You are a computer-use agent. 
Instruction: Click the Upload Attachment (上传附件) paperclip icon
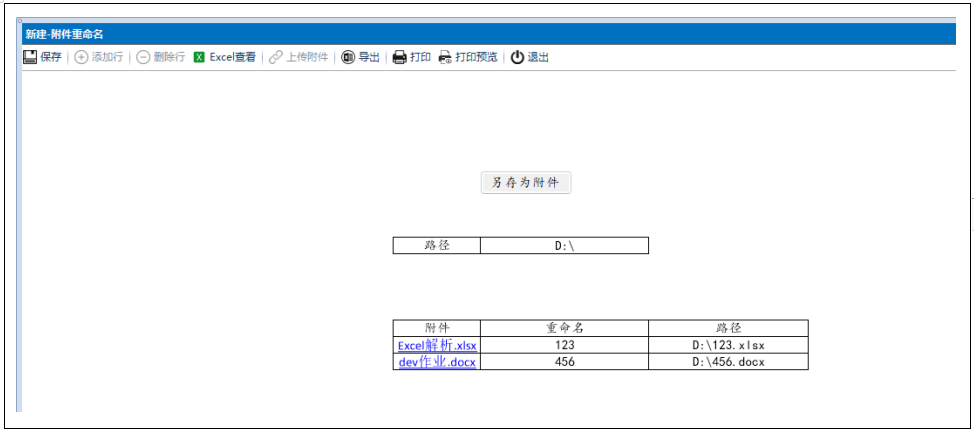(276, 57)
